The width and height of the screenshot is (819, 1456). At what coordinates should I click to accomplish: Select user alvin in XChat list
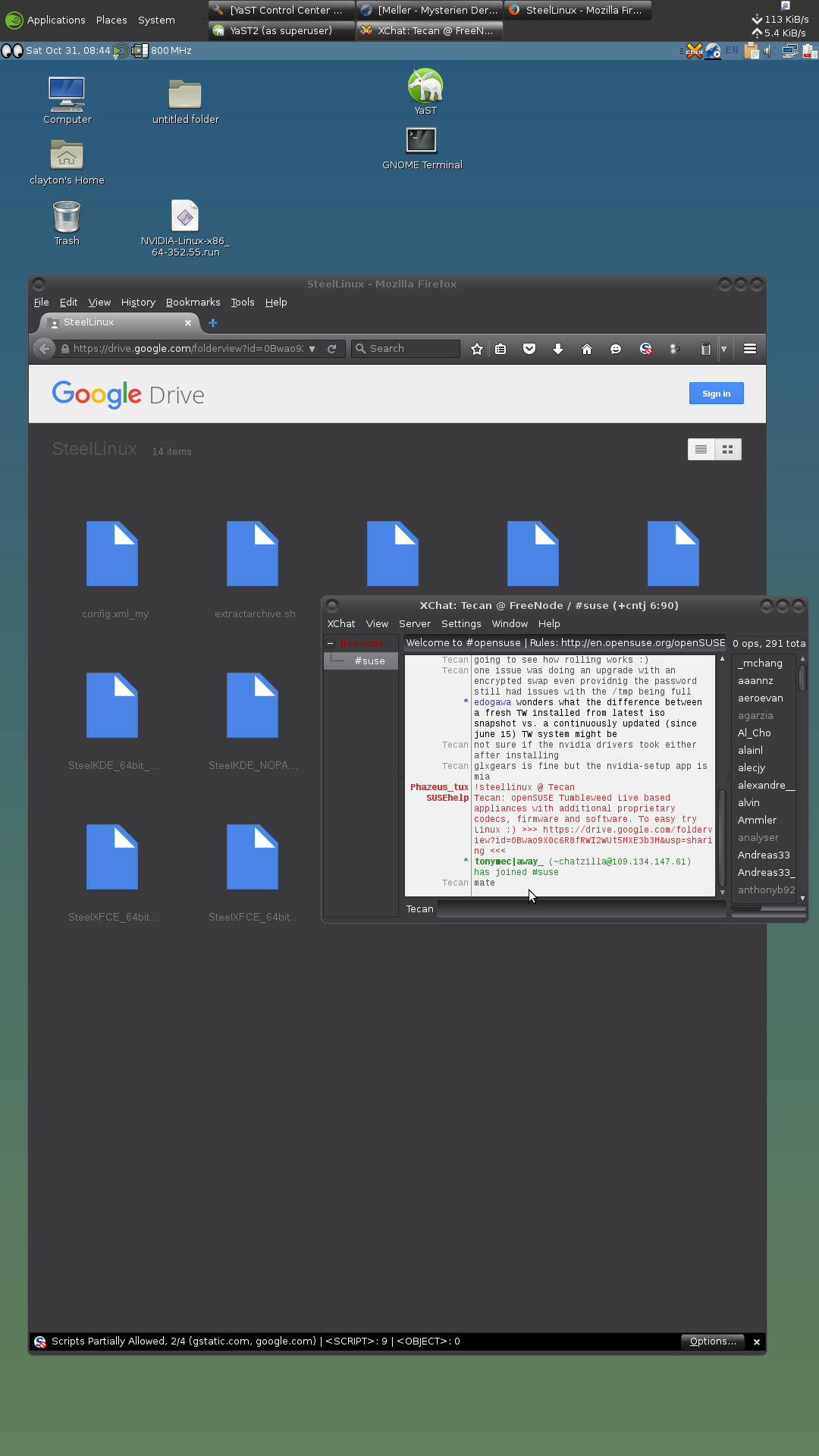click(x=748, y=803)
